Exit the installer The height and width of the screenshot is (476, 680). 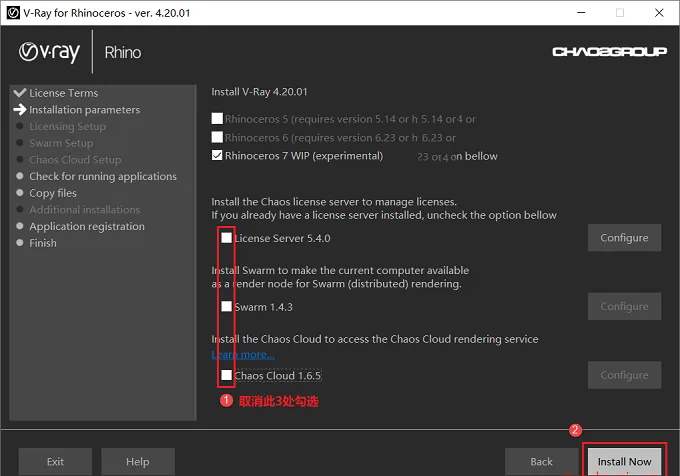tap(55, 461)
